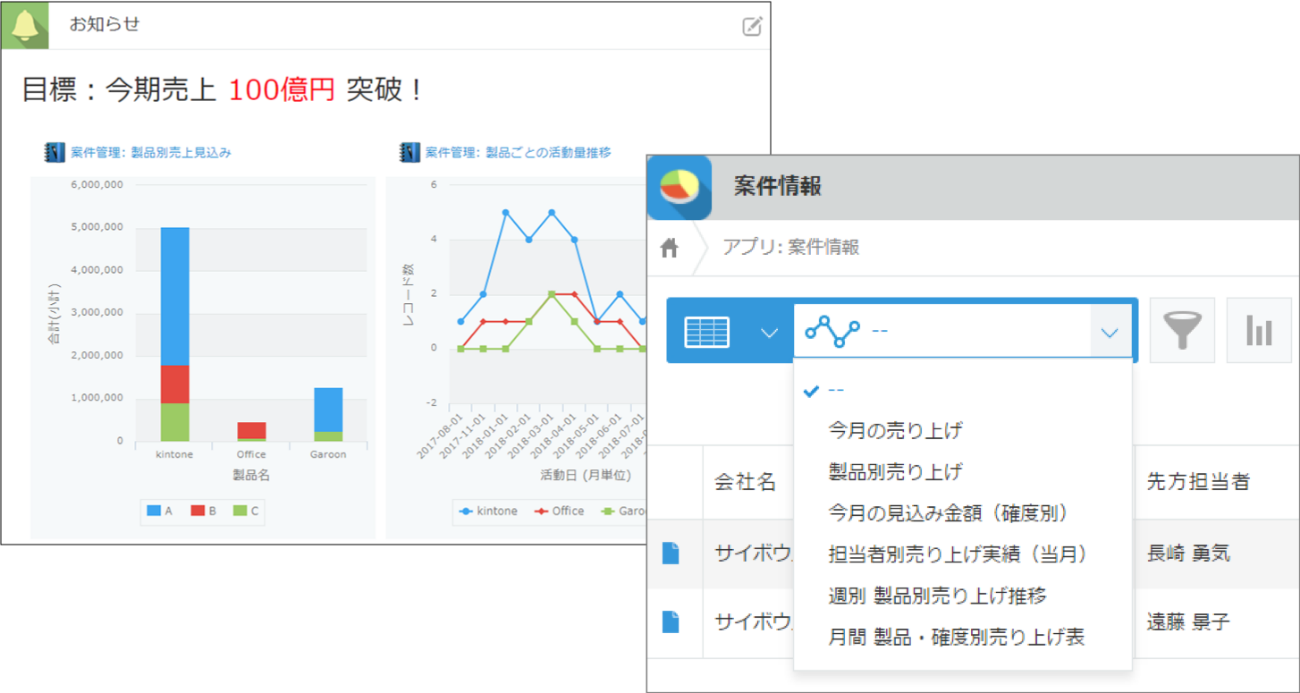Image resolution: width=1300 pixels, height=693 pixels.
Task: Select the table list view icon
Action: [x=707, y=331]
